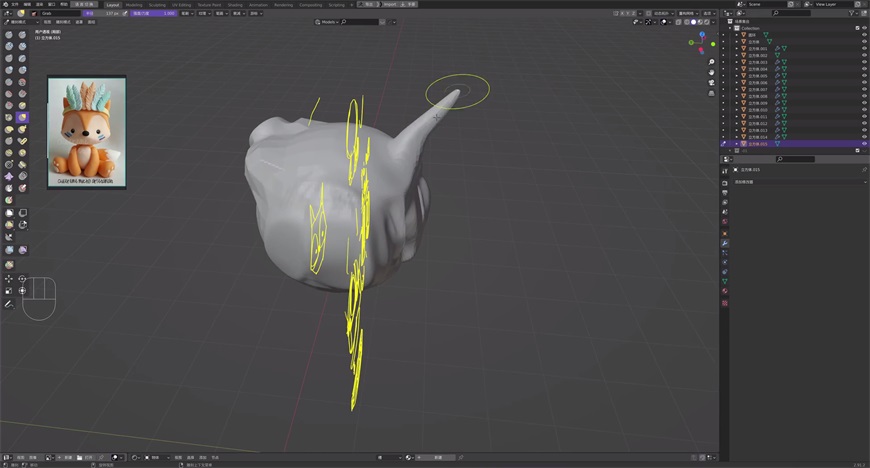Screen dimensions: 870x468
Task: Toggle visibility of the Collection
Action: click(x=864, y=28)
